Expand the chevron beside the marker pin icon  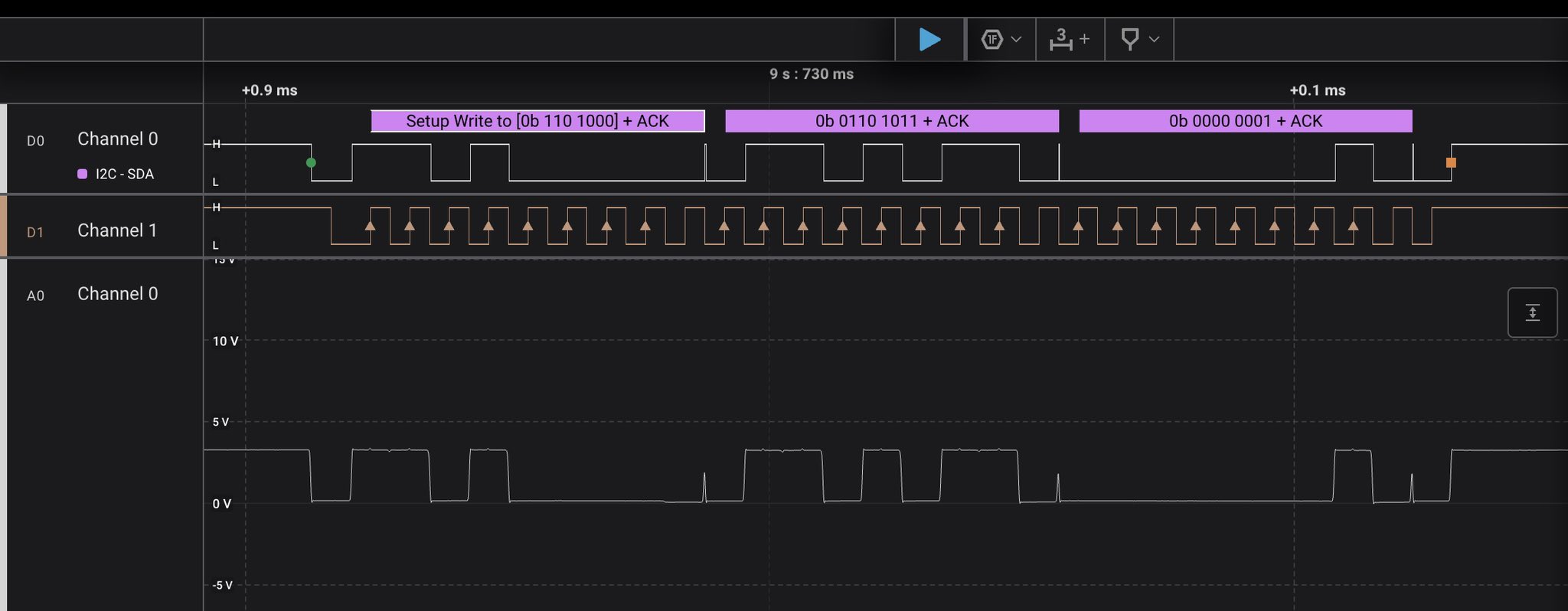[1154, 39]
